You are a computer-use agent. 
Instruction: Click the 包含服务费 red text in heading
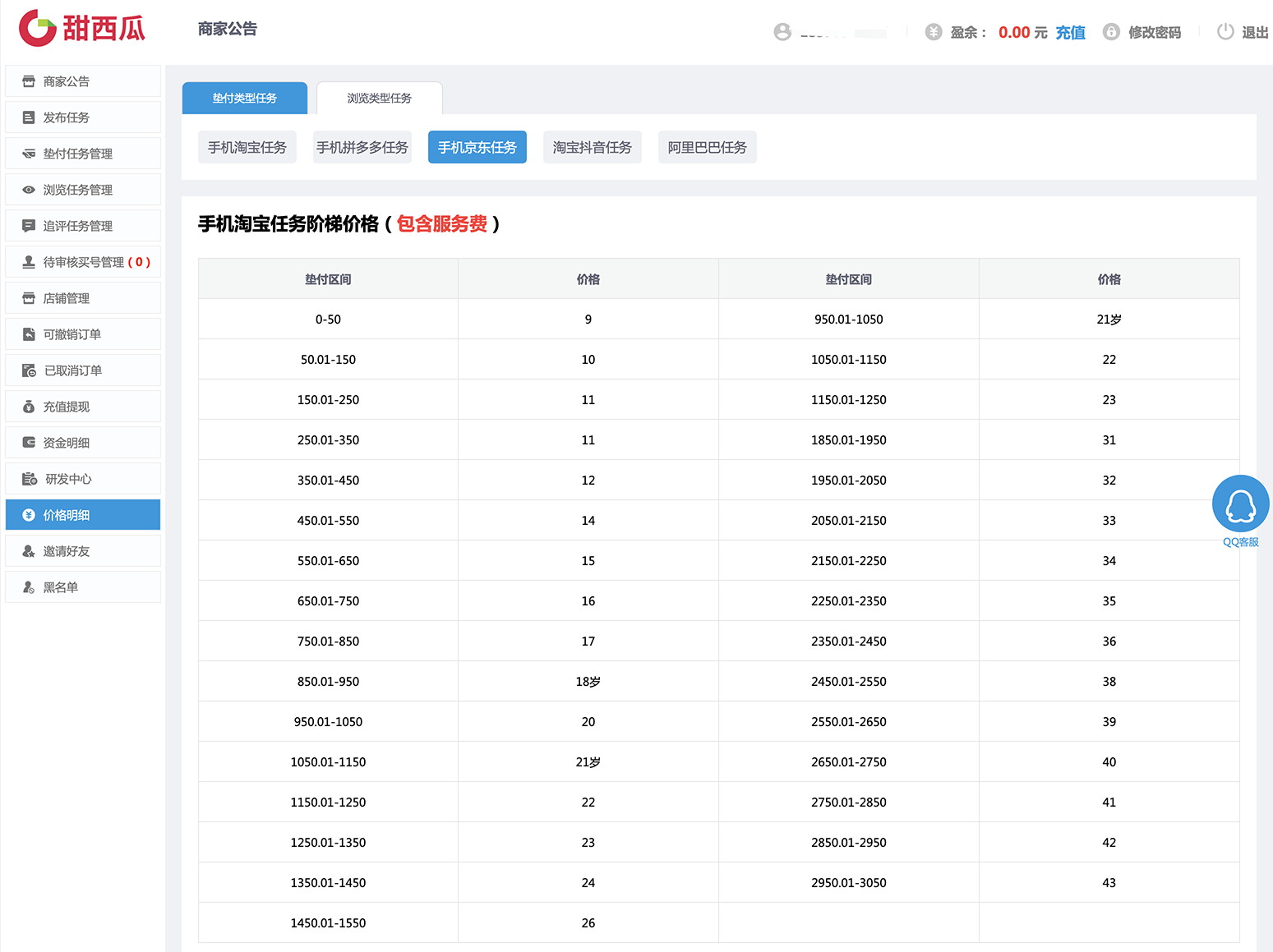[442, 223]
